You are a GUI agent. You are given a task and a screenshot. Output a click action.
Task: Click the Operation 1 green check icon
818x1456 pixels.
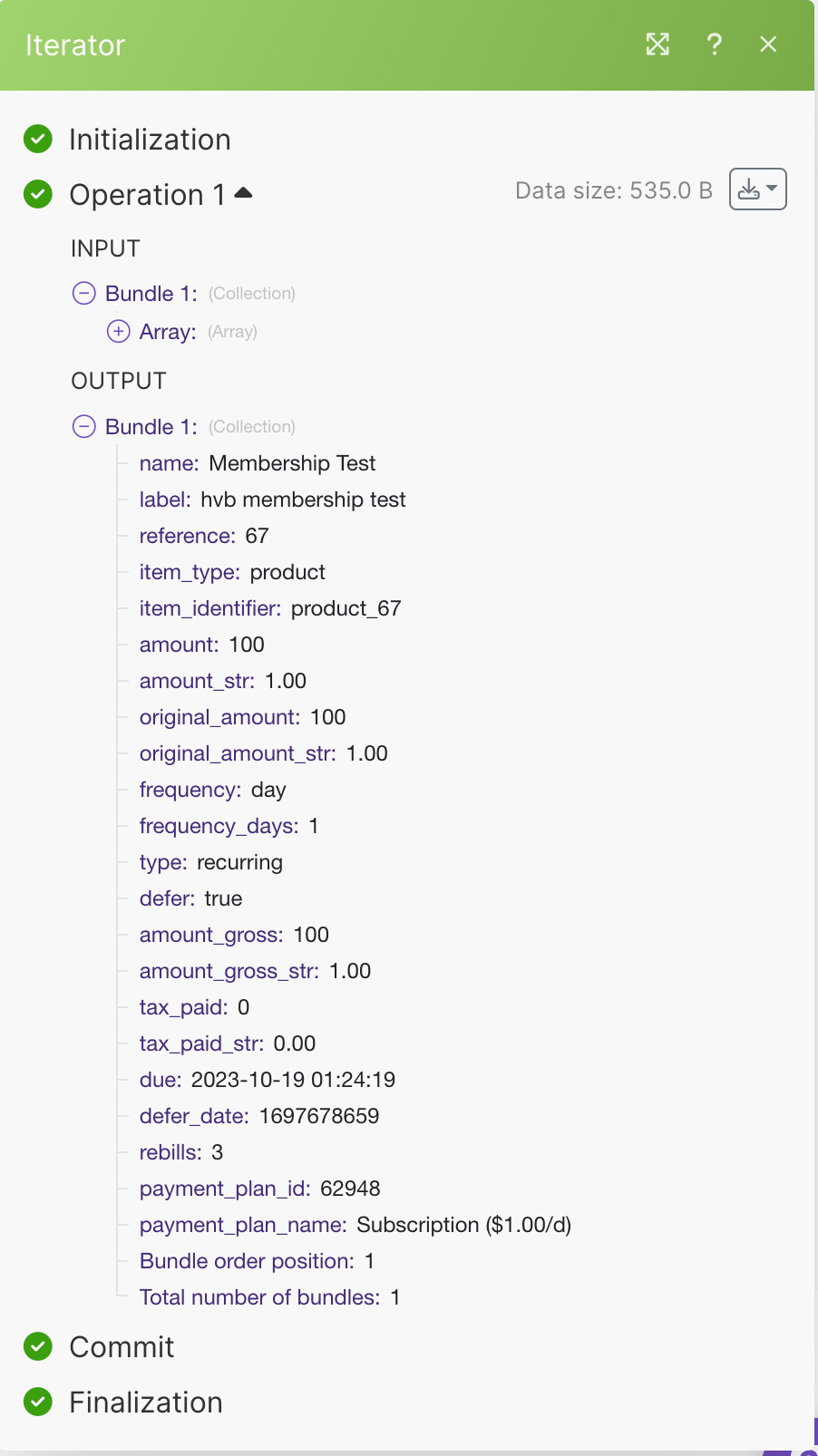[x=38, y=194]
